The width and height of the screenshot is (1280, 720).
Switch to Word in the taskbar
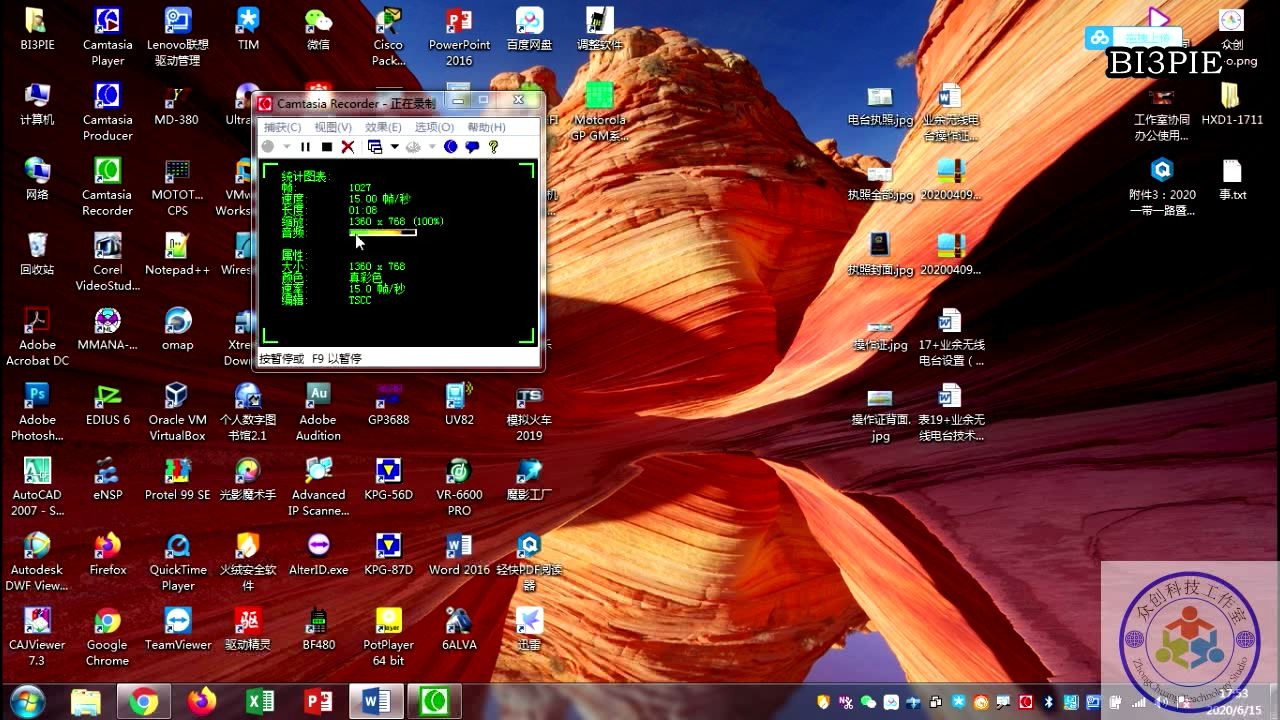point(376,702)
